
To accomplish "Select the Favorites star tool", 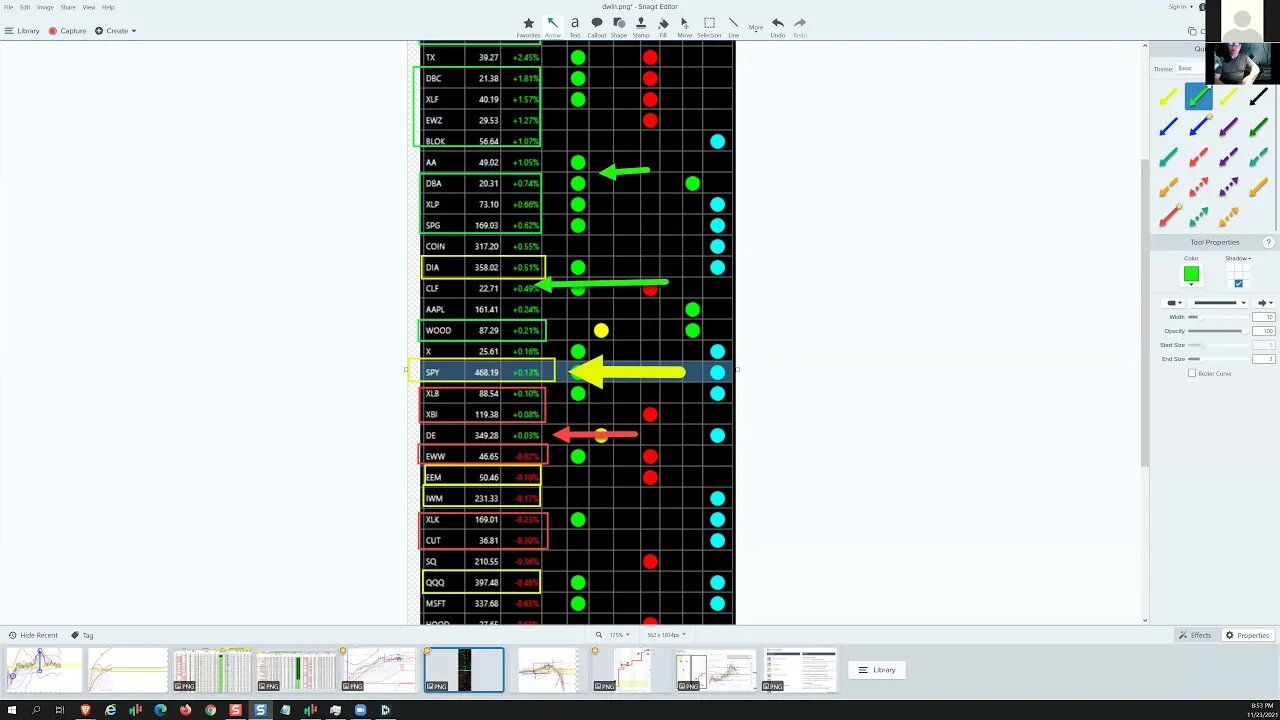I will tap(529, 26).
